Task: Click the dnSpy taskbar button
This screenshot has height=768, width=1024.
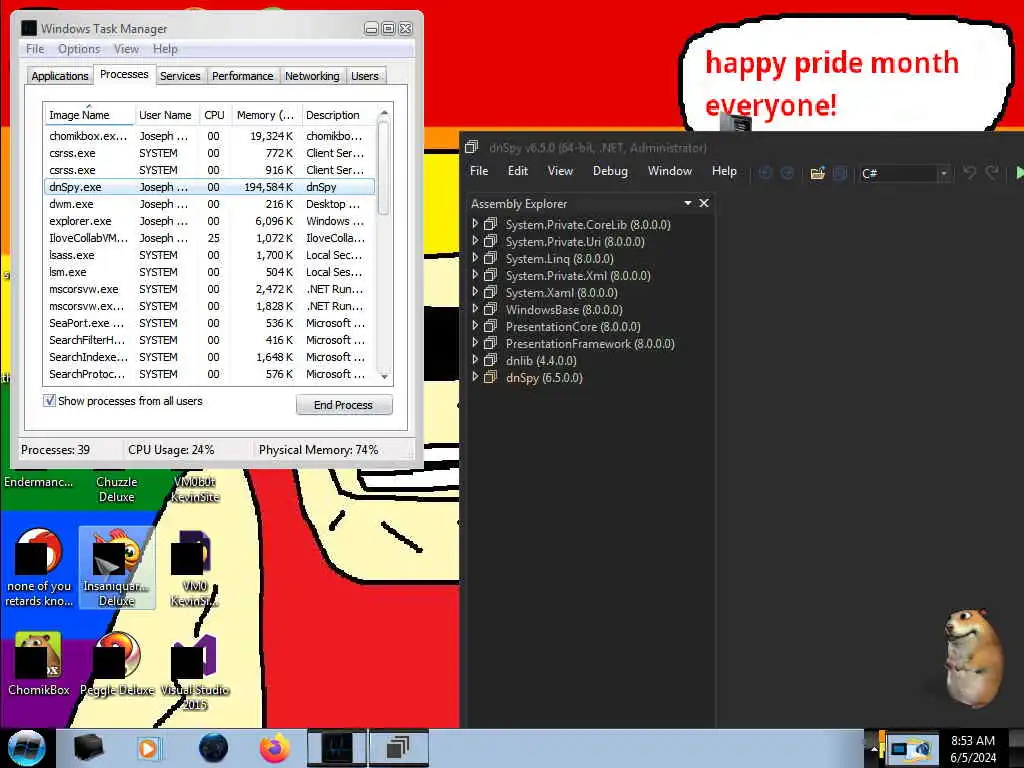Action: click(x=398, y=748)
